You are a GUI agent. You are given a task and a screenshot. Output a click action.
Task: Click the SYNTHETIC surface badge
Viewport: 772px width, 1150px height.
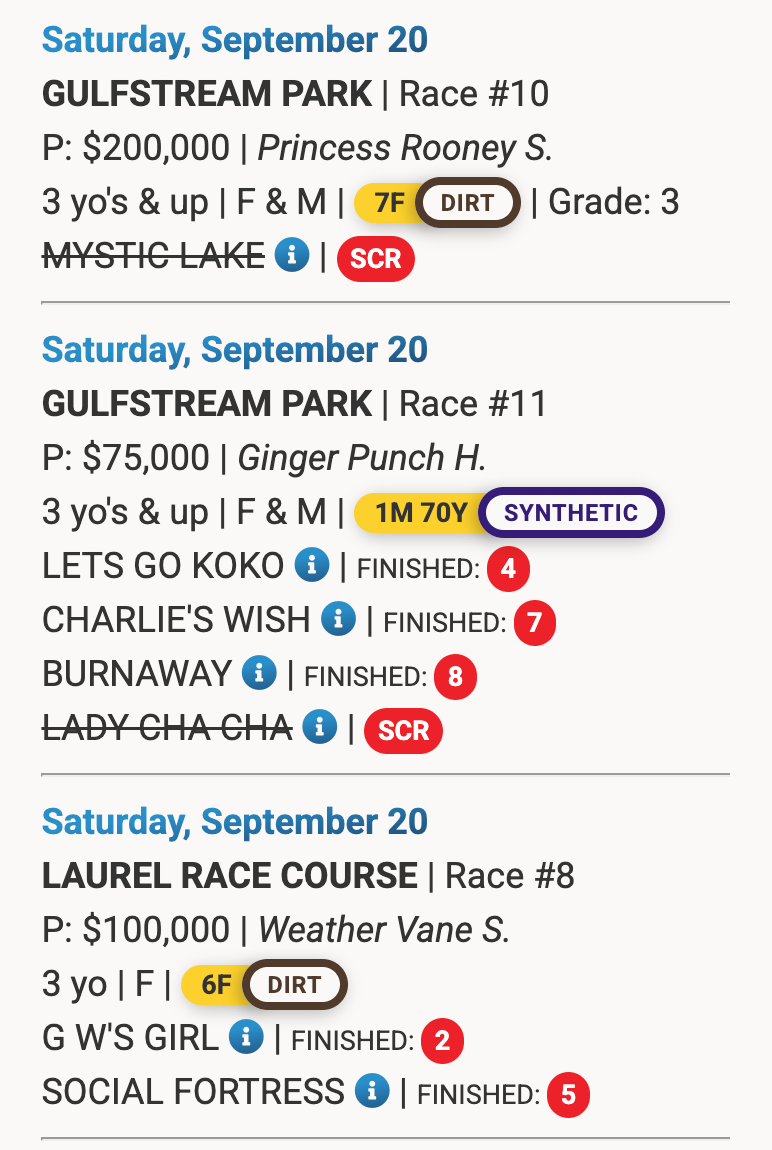click(x=571, y=513)
